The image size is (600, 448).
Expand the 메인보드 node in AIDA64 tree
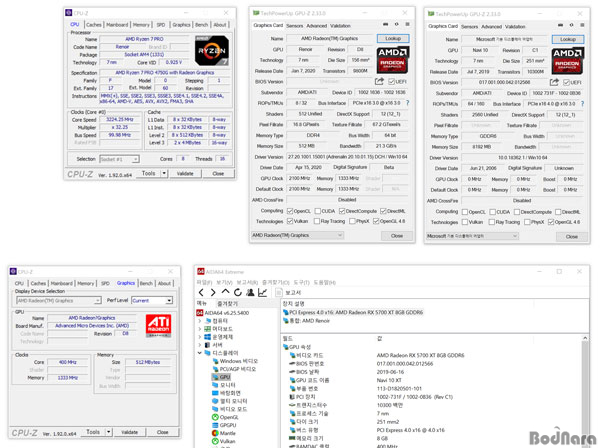(200, 329)
